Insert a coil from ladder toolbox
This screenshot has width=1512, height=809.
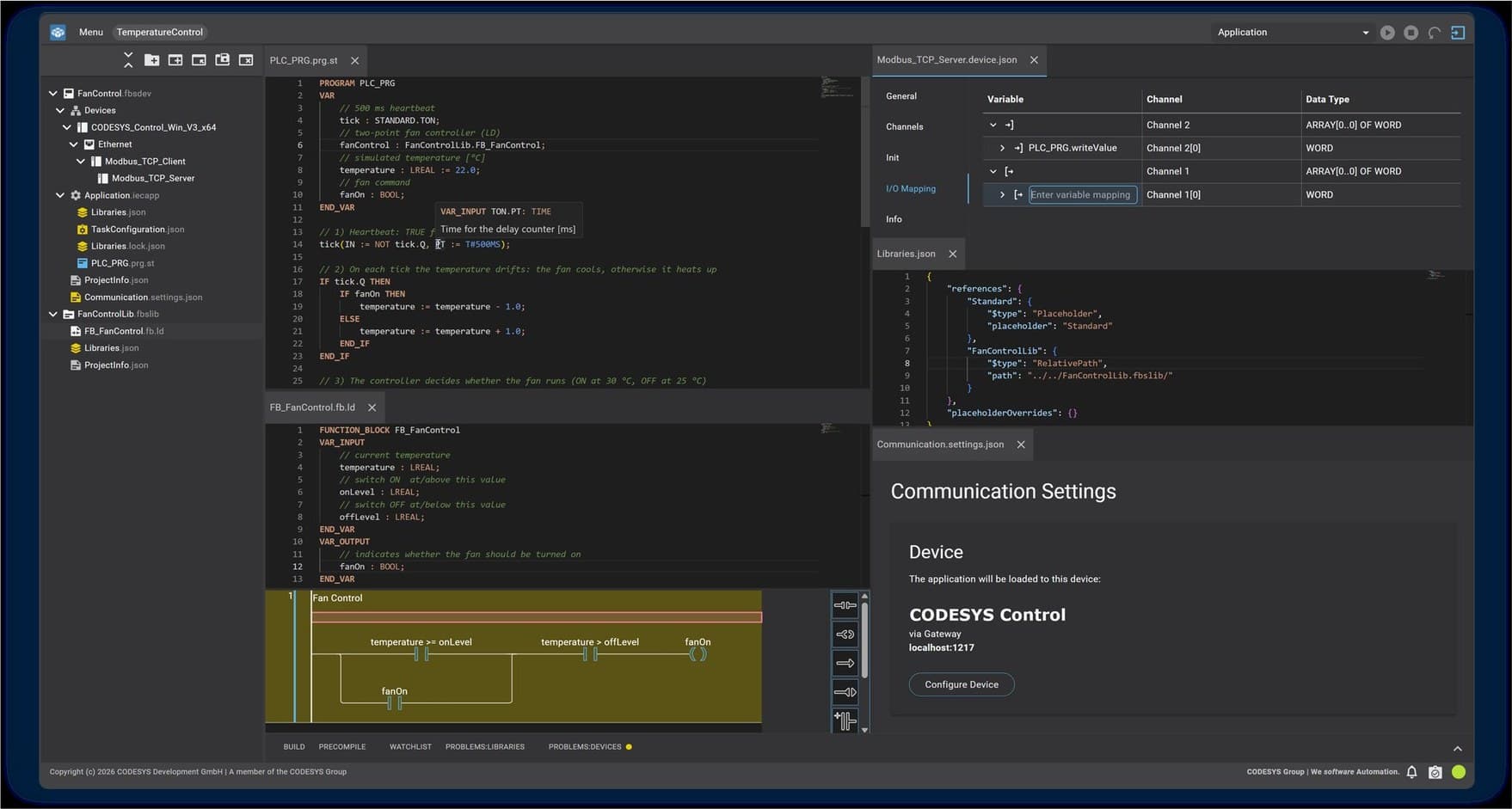click(845, 634)
